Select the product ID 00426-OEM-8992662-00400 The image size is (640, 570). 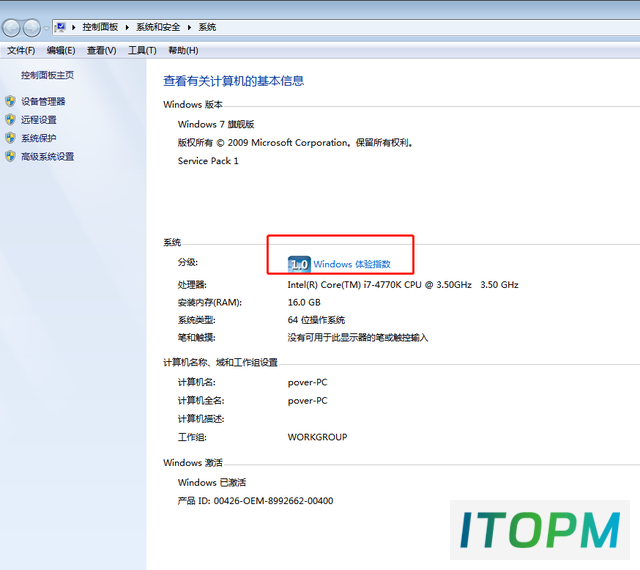coord(273,501)
